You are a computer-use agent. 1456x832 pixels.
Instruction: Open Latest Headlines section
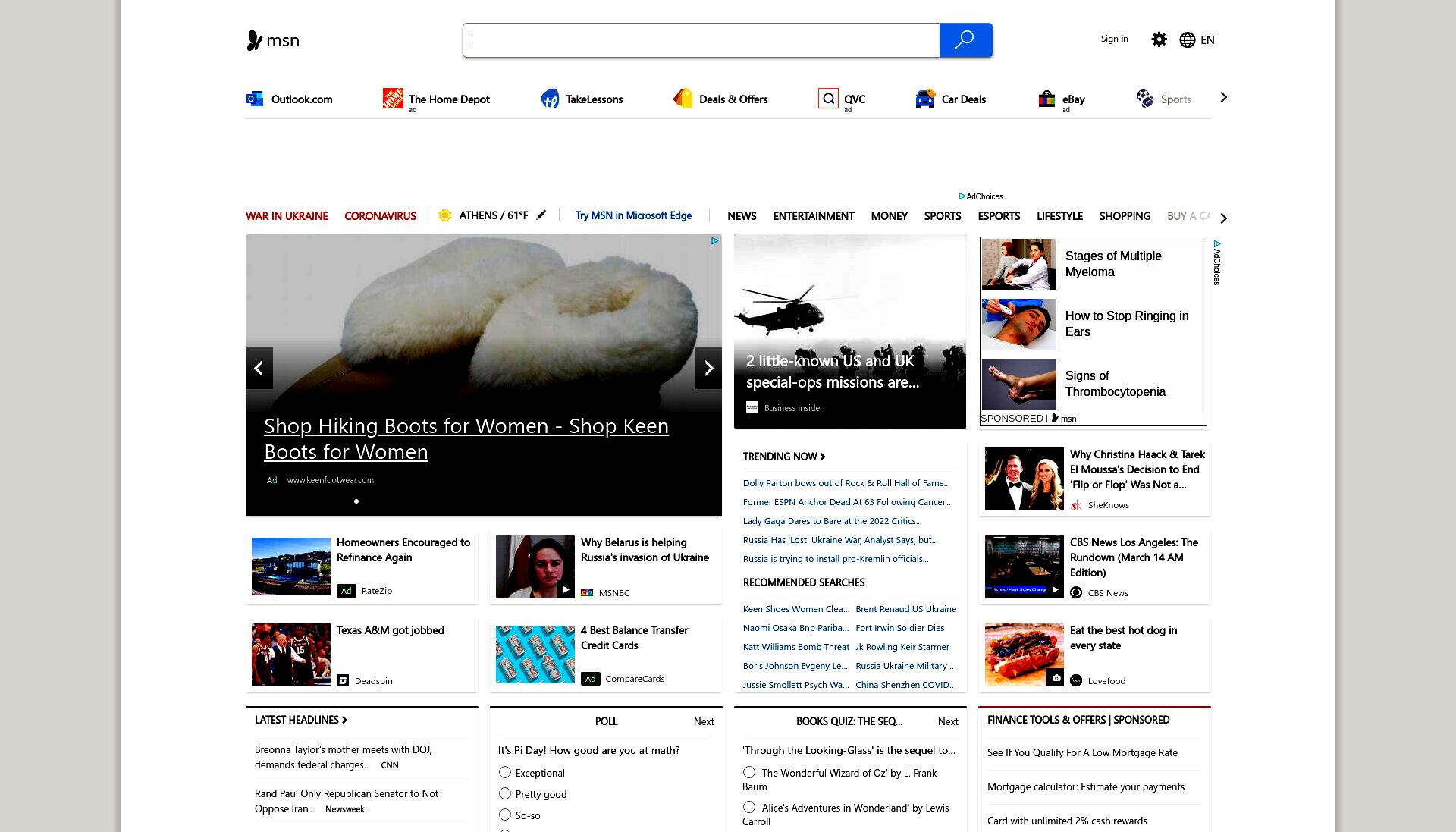tap(301, 720)
